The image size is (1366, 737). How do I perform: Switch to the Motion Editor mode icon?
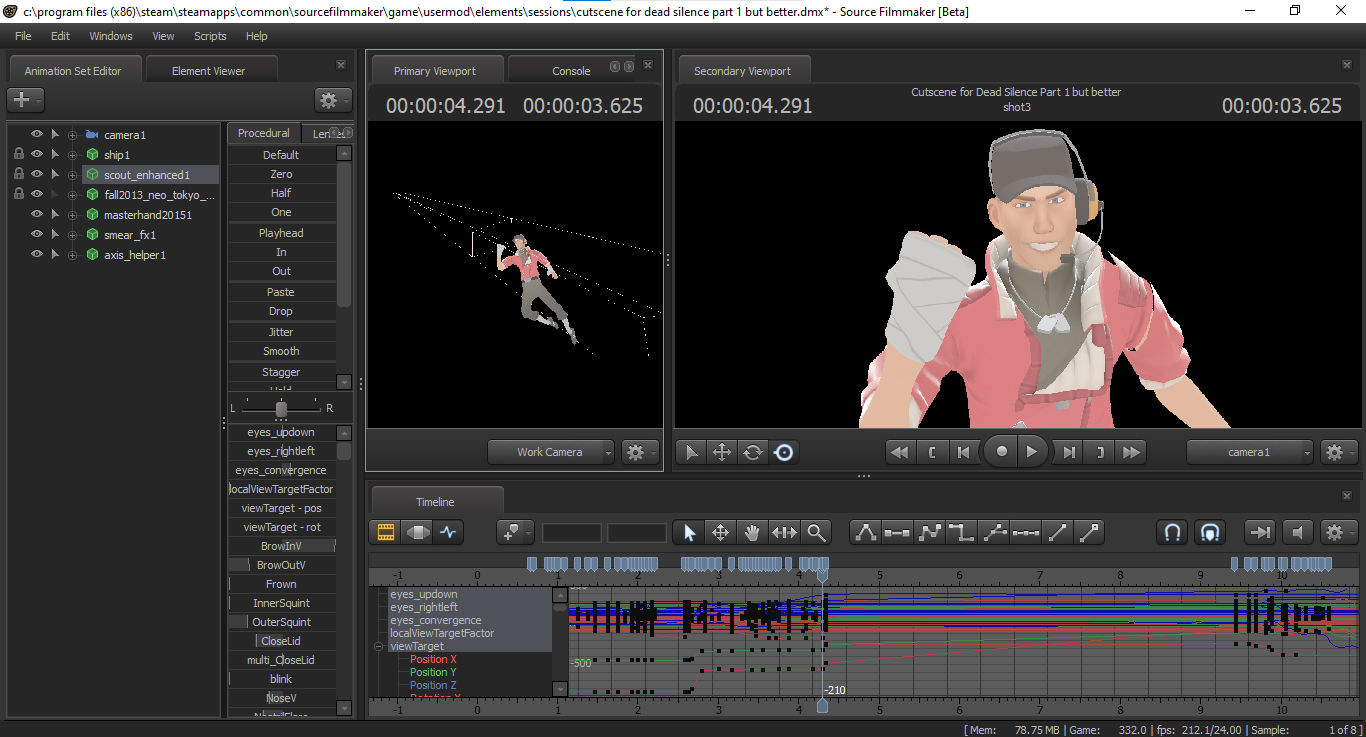click(416, 532)
